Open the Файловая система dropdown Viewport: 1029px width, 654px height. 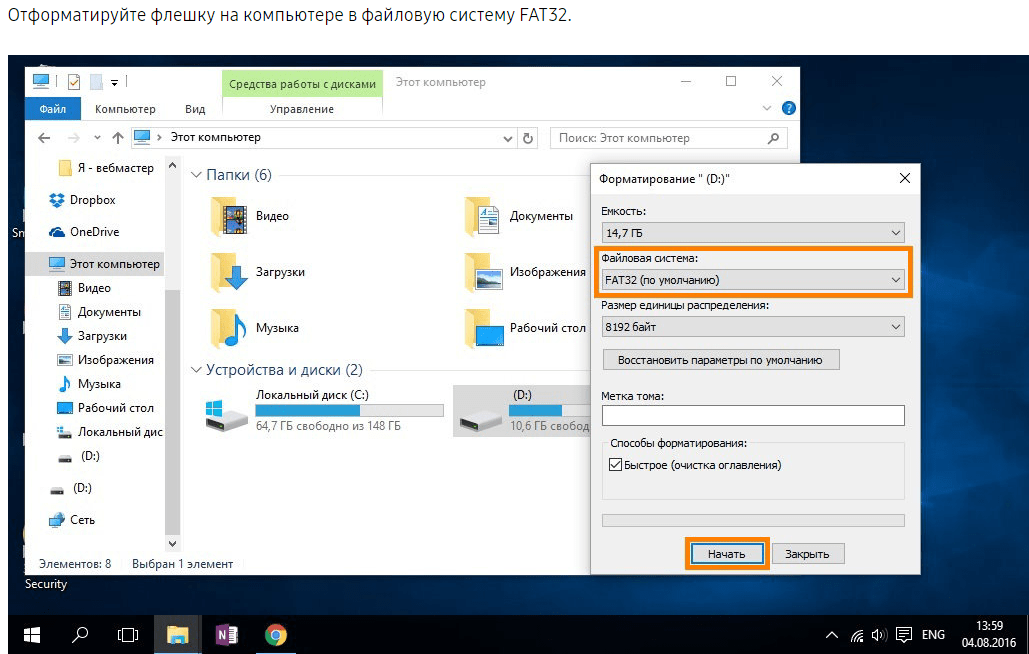click(x=752, y=280)
